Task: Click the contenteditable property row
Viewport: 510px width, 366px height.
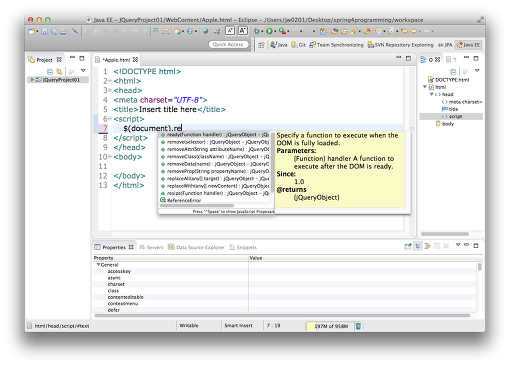Action: pos(285,297)
